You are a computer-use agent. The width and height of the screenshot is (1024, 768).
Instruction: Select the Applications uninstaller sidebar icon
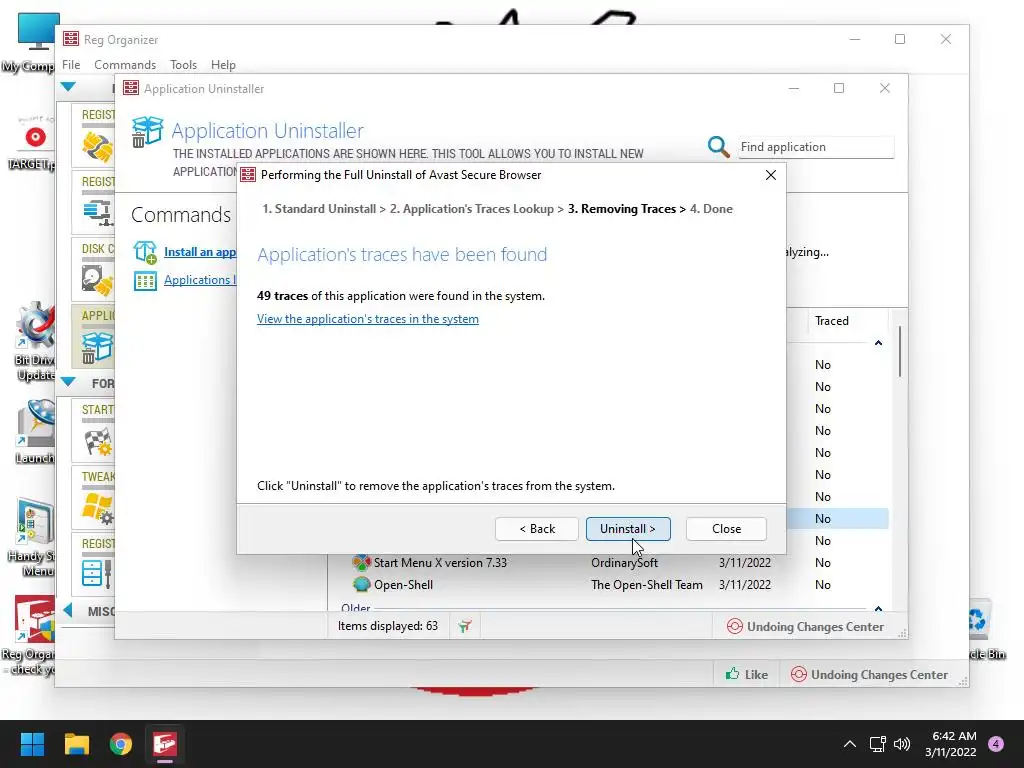tap(97, 347)
